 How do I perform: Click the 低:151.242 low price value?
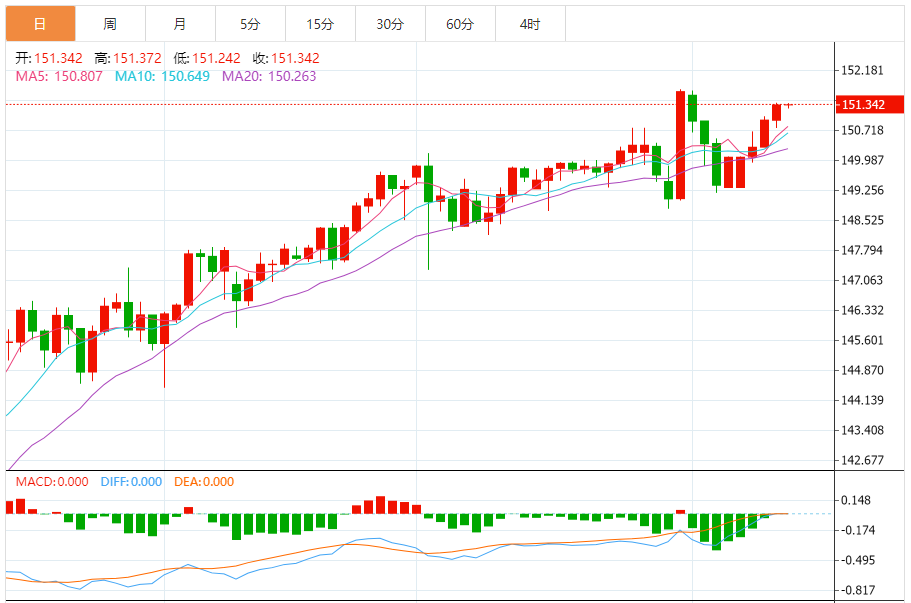[x=207, y=58]
